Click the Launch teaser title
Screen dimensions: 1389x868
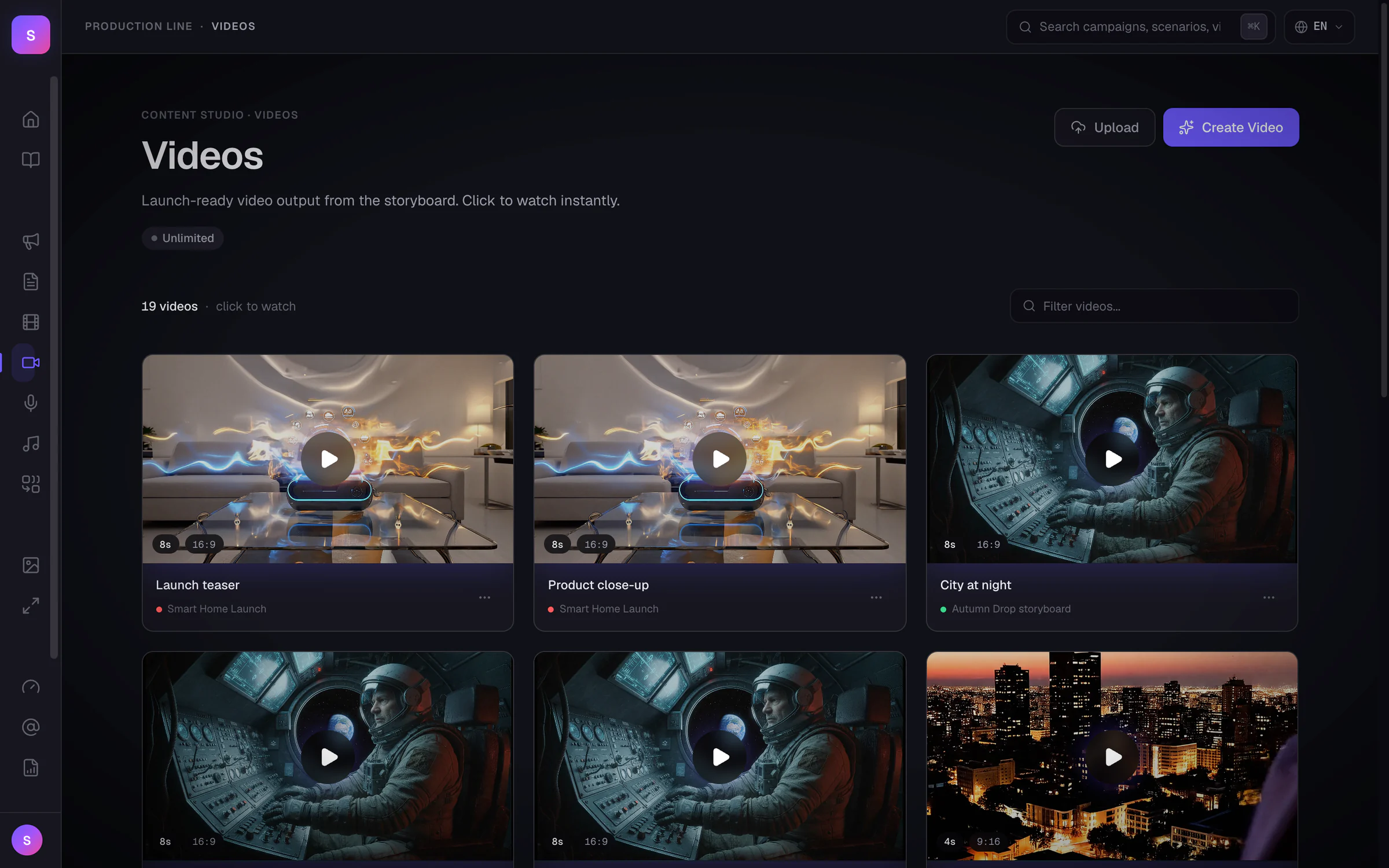197,585
